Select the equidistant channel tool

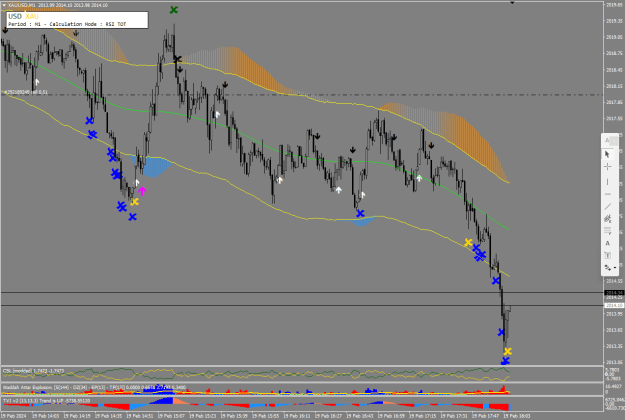(607, 219)
